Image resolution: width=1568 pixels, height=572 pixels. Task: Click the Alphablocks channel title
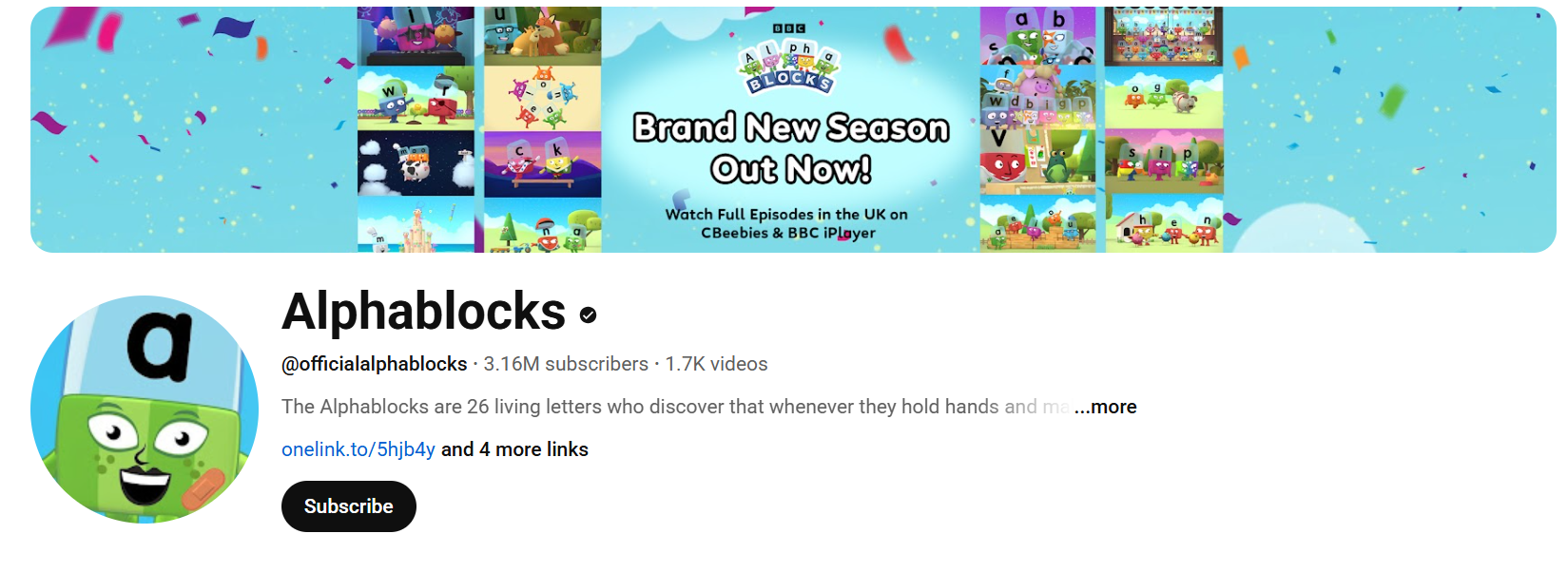[x=424, y=312]
